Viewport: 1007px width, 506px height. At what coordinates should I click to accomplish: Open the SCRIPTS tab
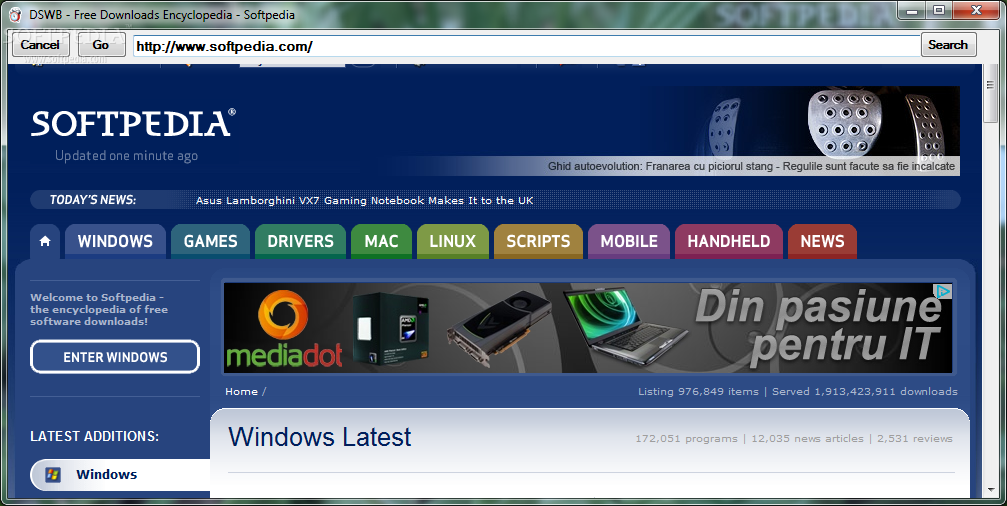538,241
